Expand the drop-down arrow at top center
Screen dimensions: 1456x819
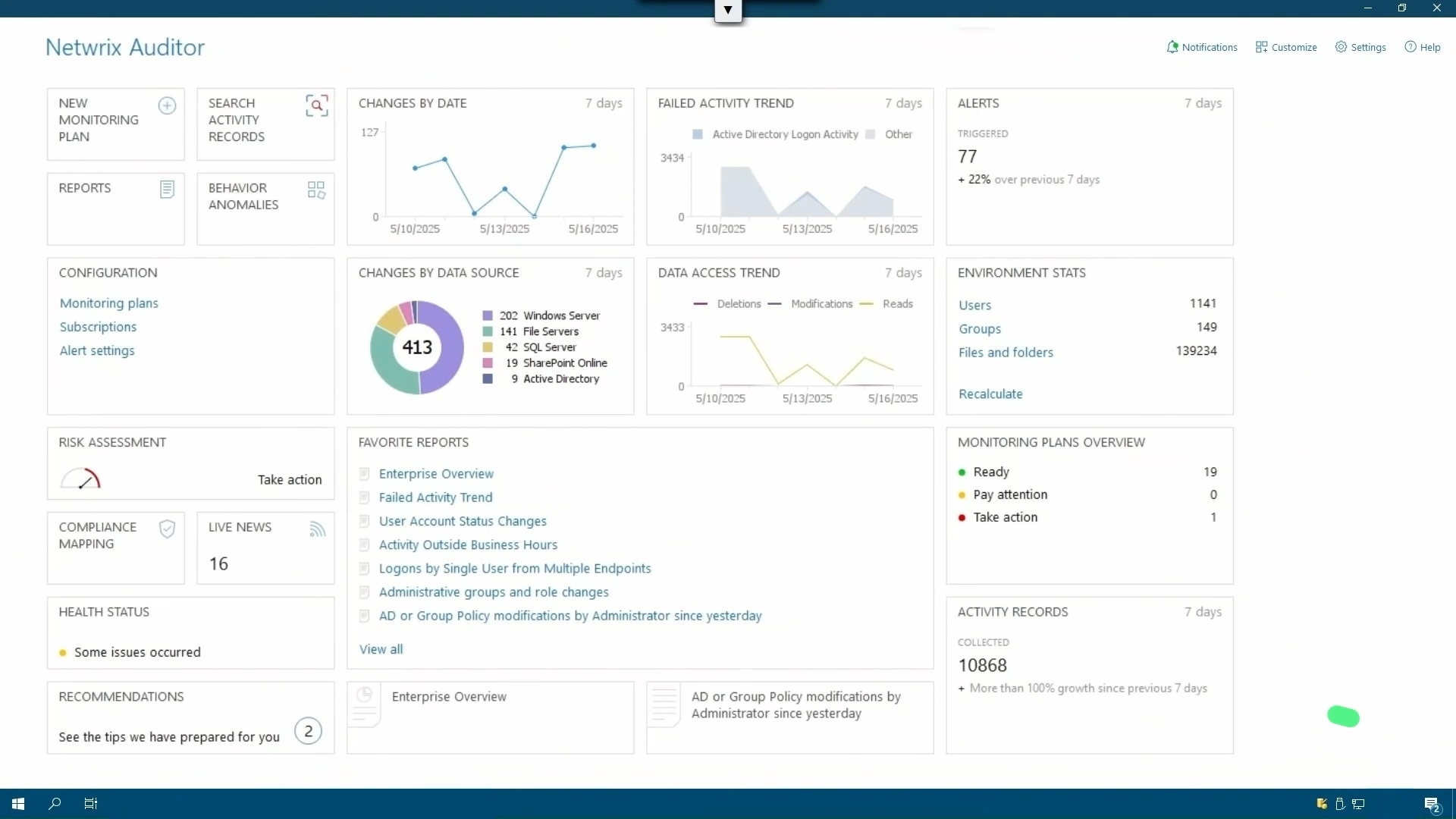(x=728, y=11)
